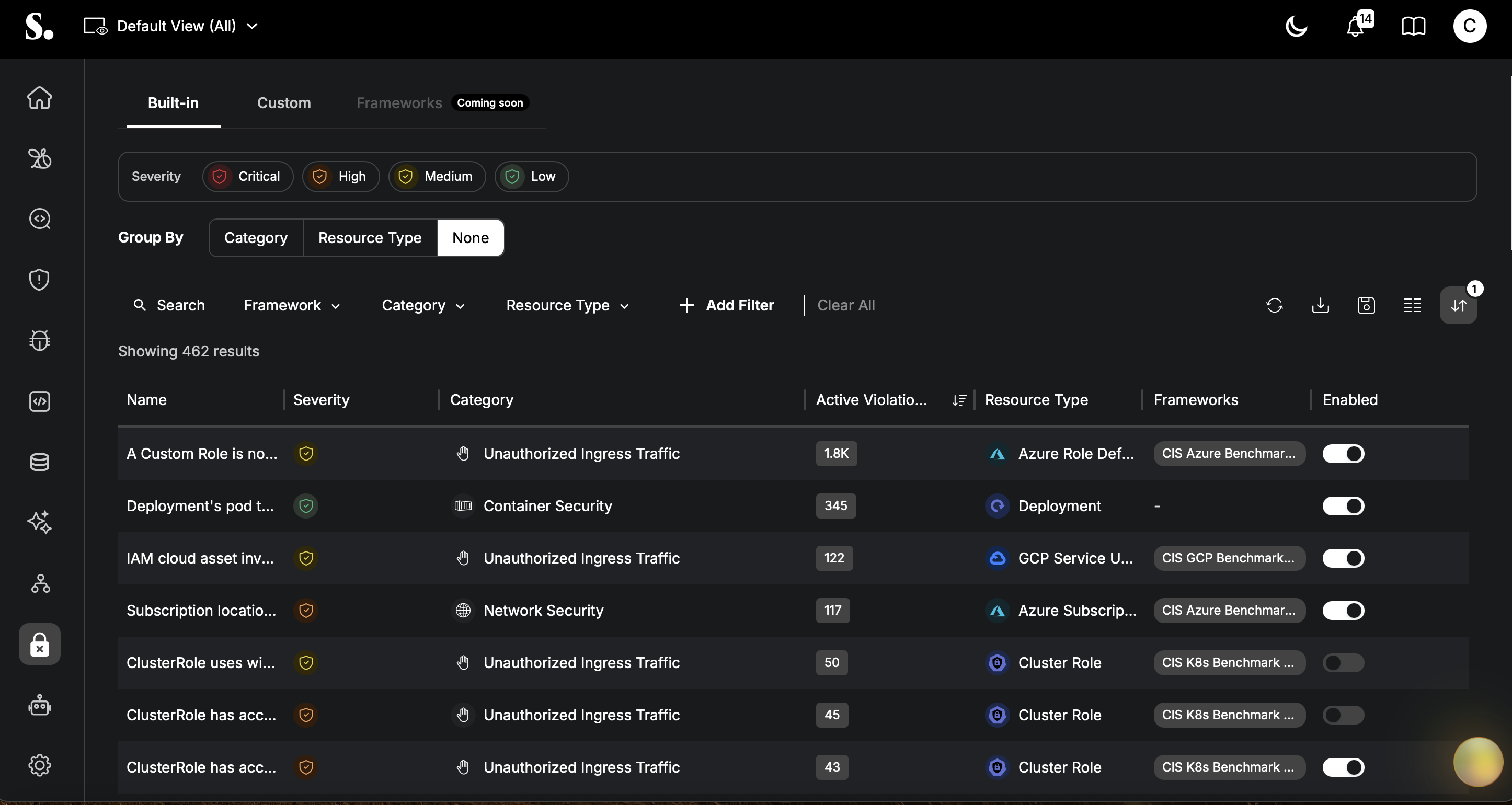Click the refresh results icon

(x=1274, y=305)
